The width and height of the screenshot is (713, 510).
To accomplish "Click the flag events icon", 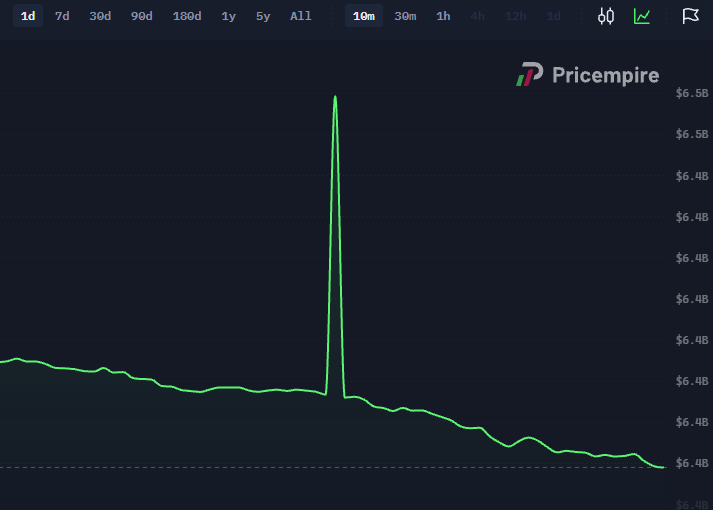I will click(x=690, y=16).
